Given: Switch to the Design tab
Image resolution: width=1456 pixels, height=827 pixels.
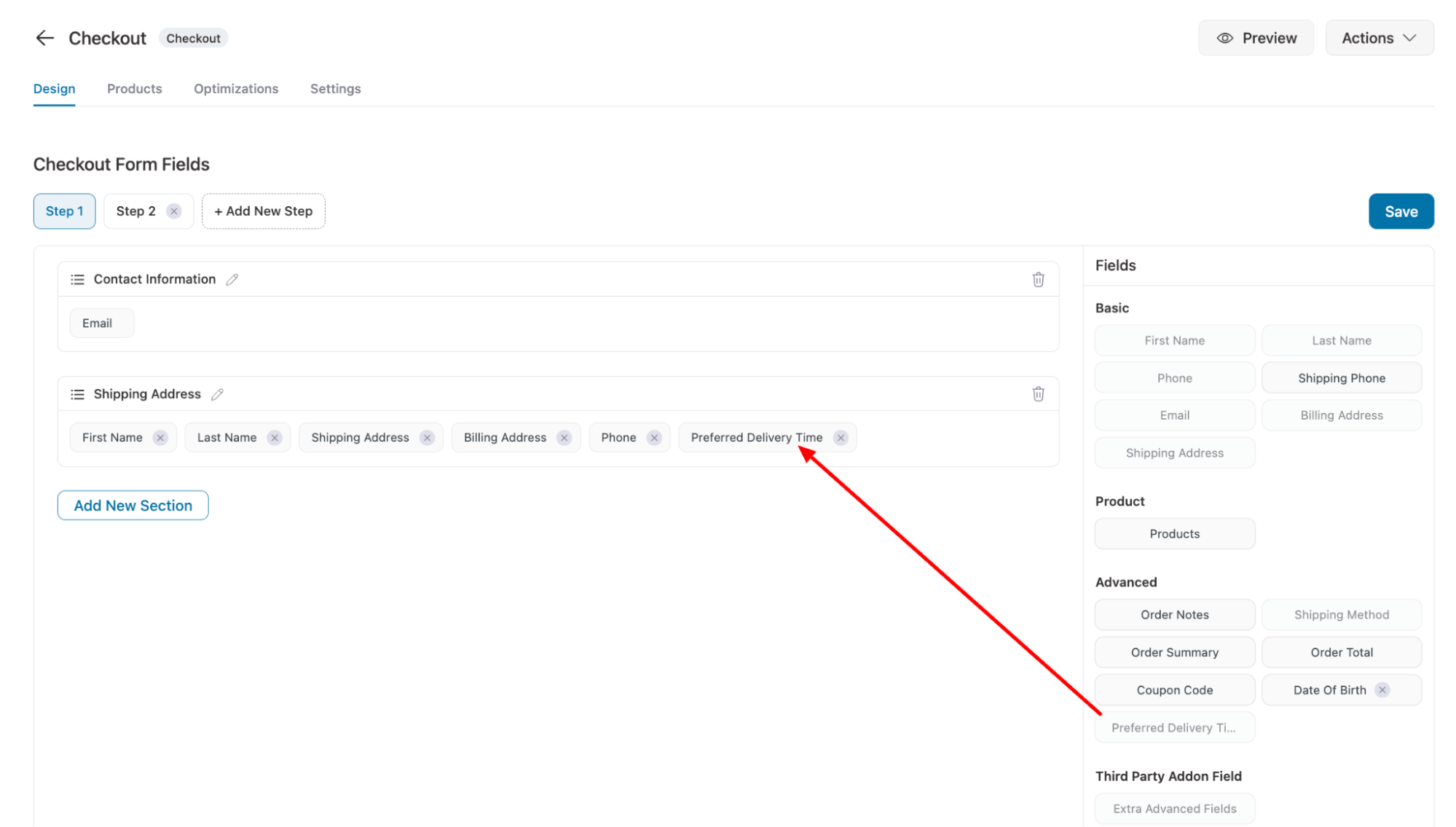Looking at the screenshot, I should 54,89.
